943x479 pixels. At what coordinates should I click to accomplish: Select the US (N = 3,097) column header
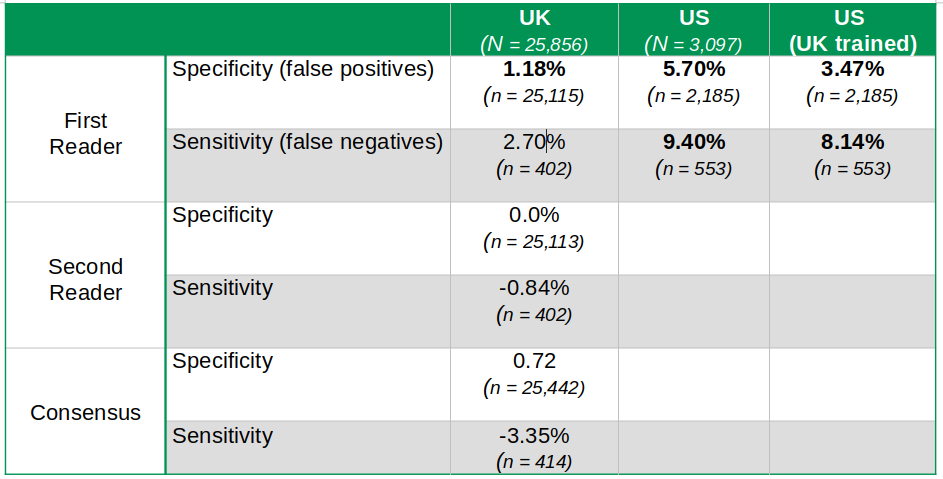(x=693, y=30)
